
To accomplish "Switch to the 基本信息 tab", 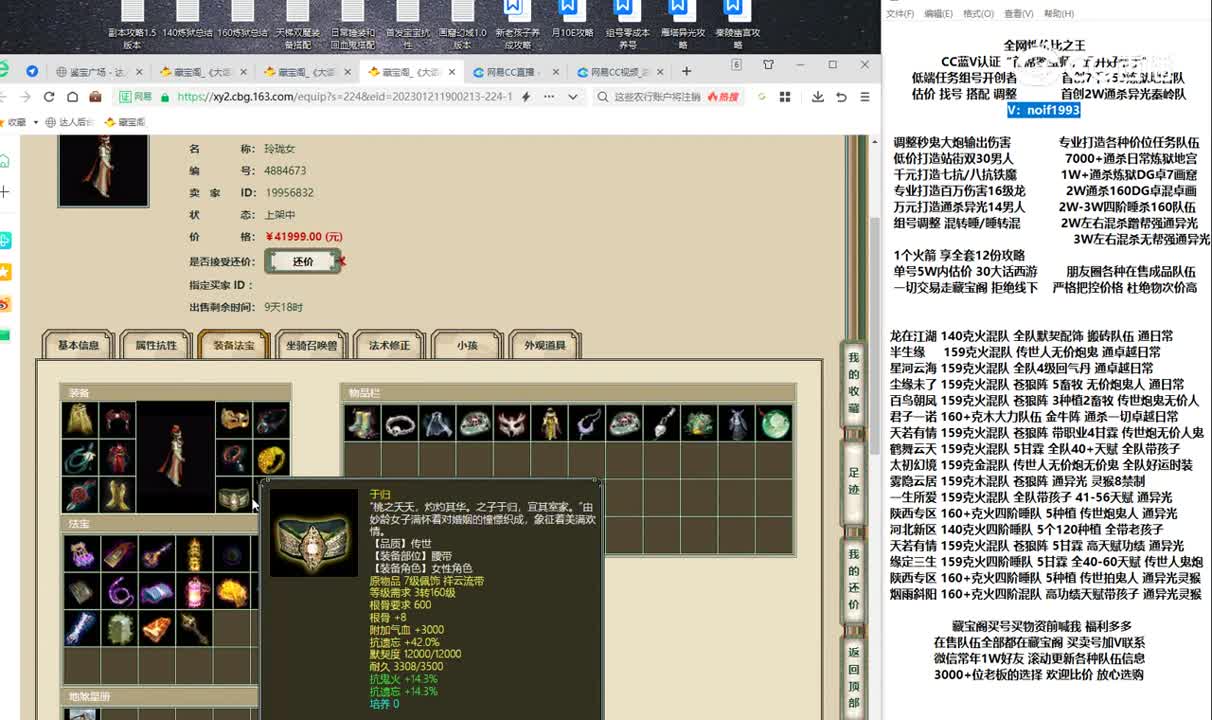I will 78,346.
